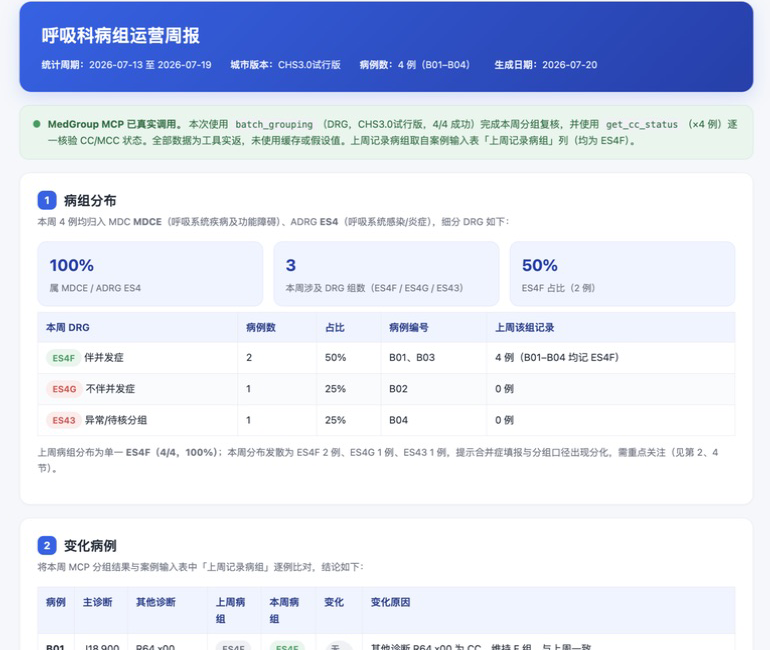Click the batch_grouping code text
Image resolution: width=770 pixels, height=650 pixels.
(274, 124)
